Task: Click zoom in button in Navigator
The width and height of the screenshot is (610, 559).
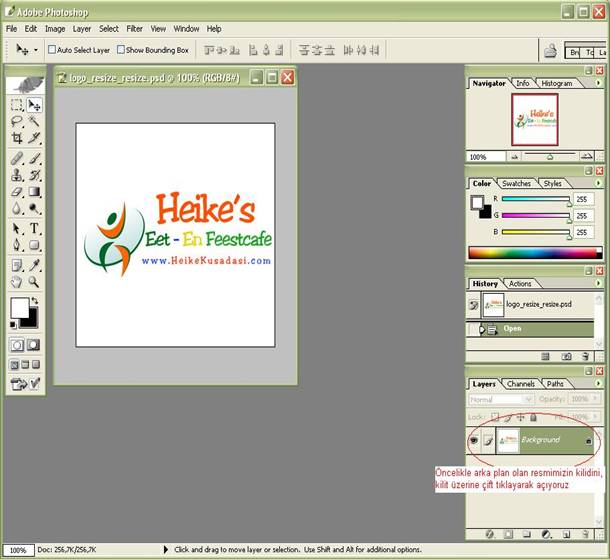Action: (586, 156)
